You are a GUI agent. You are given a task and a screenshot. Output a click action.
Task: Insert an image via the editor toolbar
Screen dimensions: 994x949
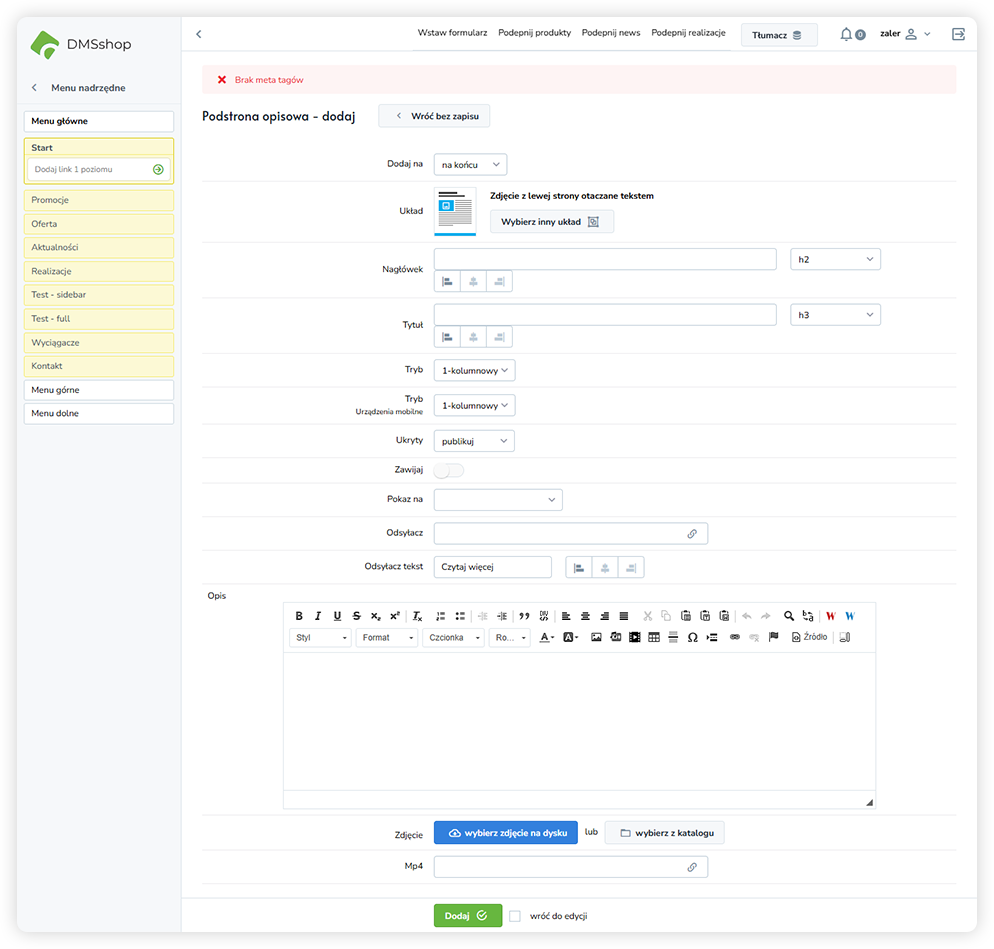tap(596, 637)
